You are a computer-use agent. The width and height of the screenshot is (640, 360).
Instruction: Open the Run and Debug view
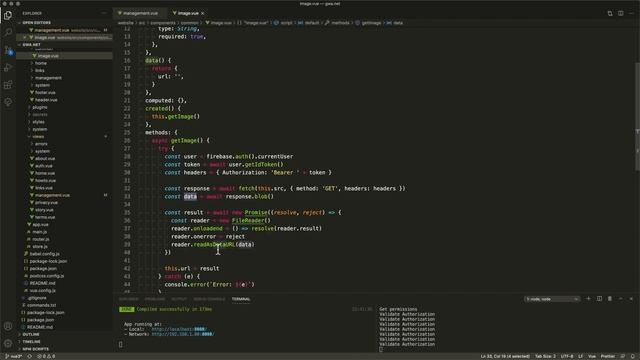pyautogui.click(x=8, y=67)
